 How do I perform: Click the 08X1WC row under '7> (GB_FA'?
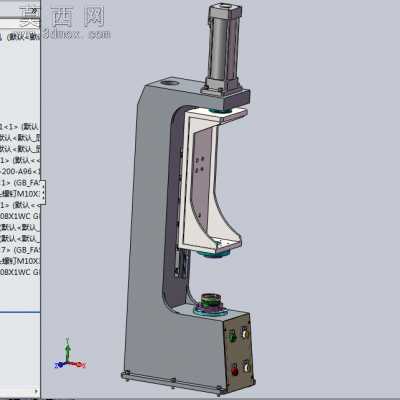pos(20,272)
